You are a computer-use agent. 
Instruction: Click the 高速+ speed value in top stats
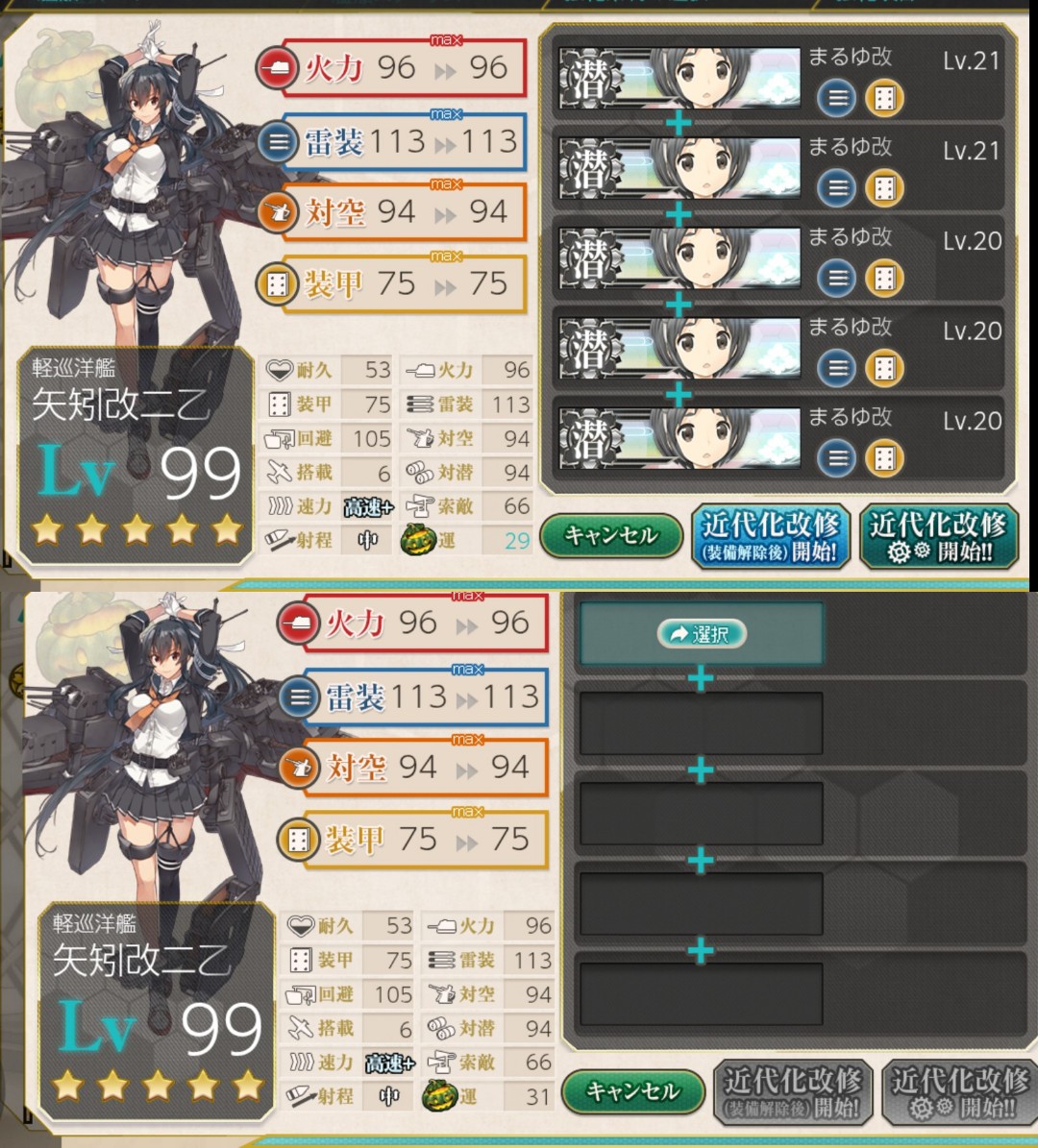pos(368,506)
